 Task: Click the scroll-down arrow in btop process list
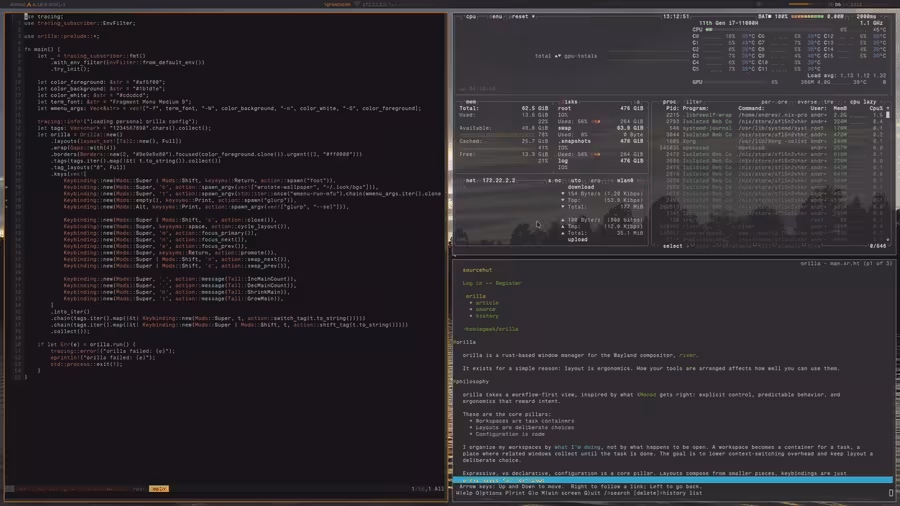[x=888, y=240]
